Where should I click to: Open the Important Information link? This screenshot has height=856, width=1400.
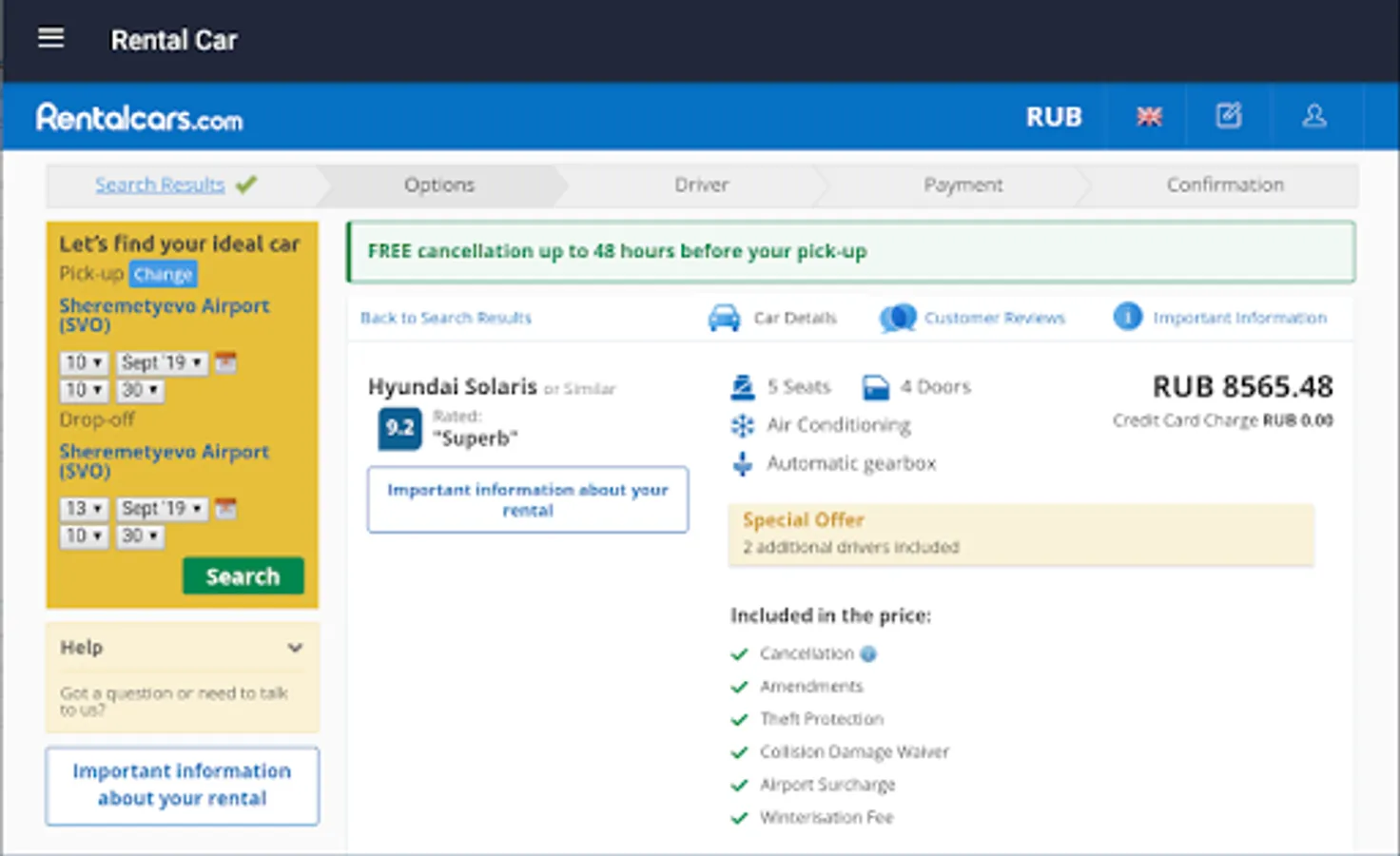point(1240,318)
